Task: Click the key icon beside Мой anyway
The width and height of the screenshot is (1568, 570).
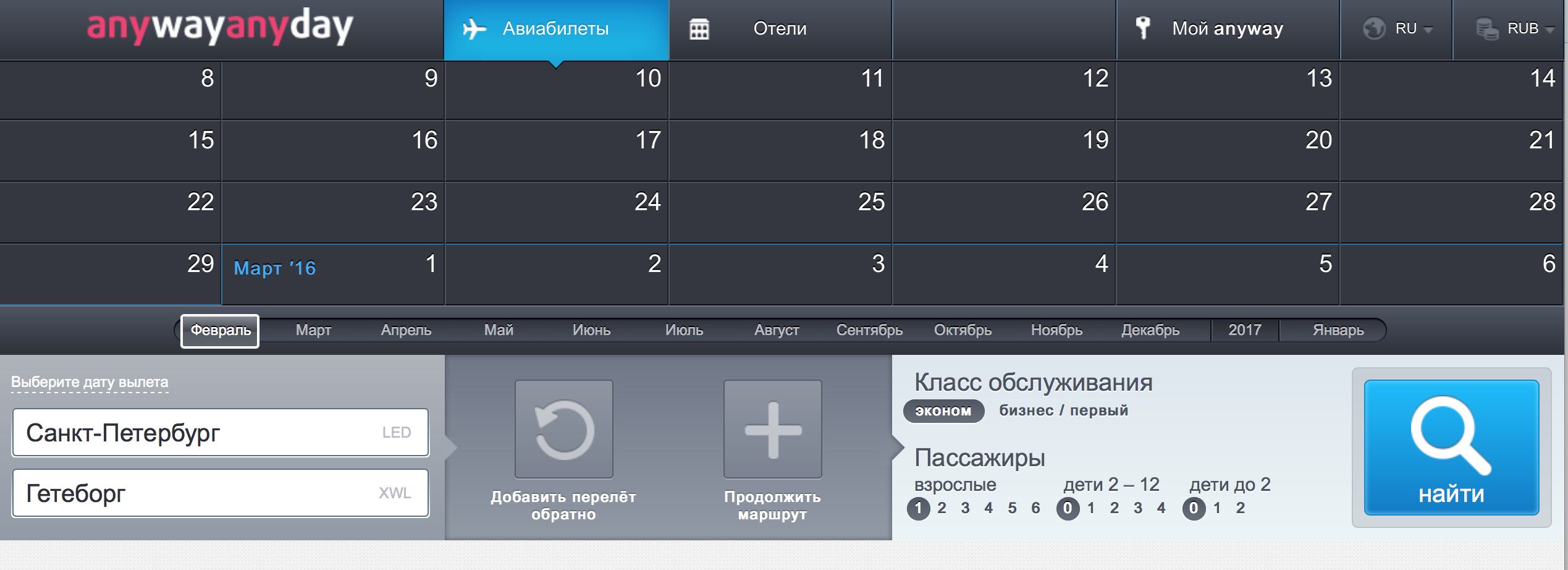Action: (x=1143, y=28)
